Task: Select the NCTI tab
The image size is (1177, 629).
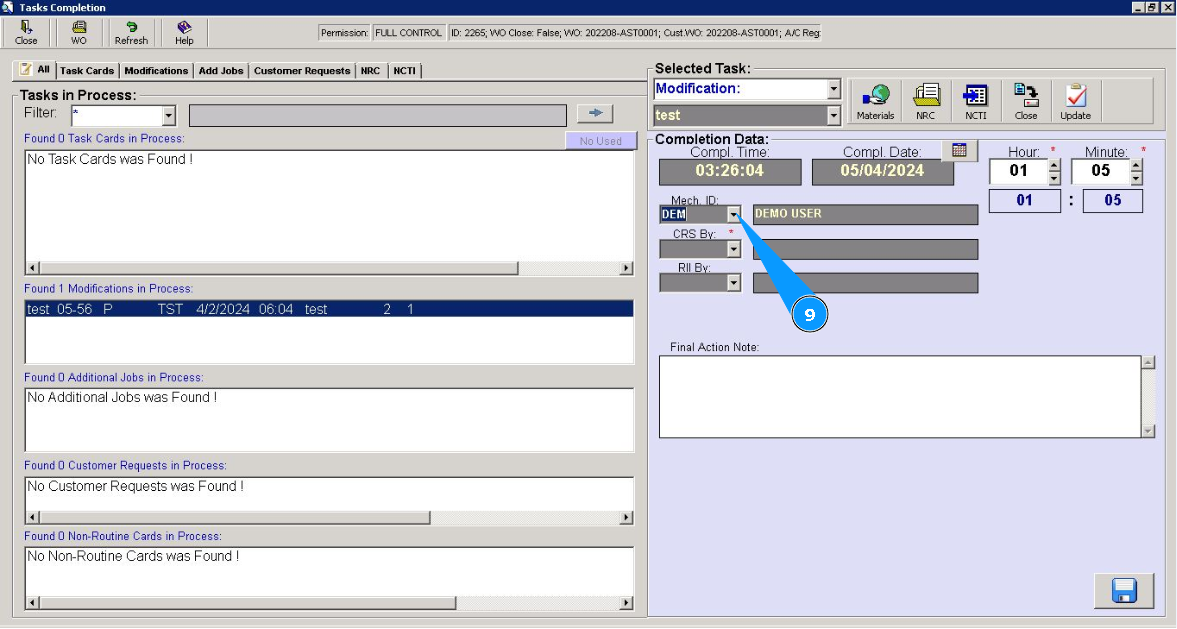Action: pyautogui.click(x=405, y=71)
